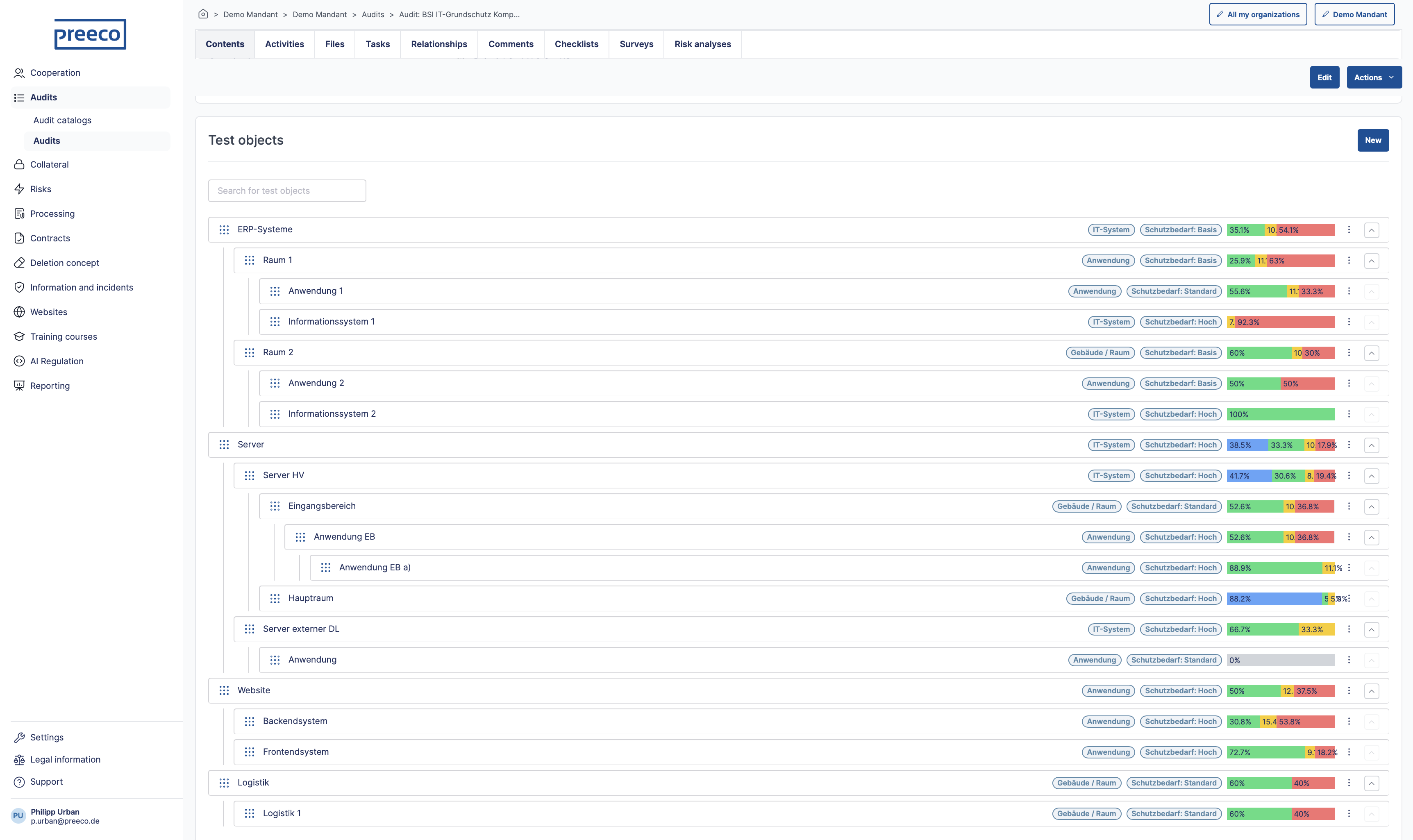Viewport: 1413px width, 840px height.
Task: Click the New test object button
Action: (1372, 141)
